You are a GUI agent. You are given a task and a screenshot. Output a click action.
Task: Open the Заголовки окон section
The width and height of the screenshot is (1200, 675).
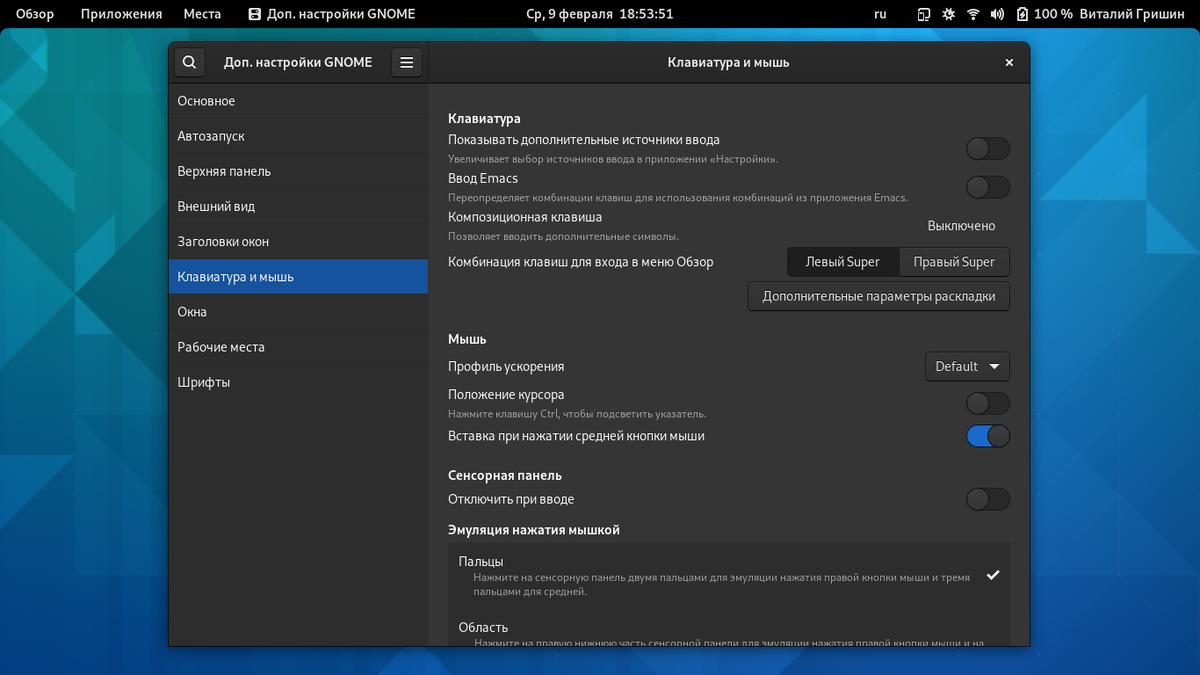pyautogui.click(x=298, y=242)
